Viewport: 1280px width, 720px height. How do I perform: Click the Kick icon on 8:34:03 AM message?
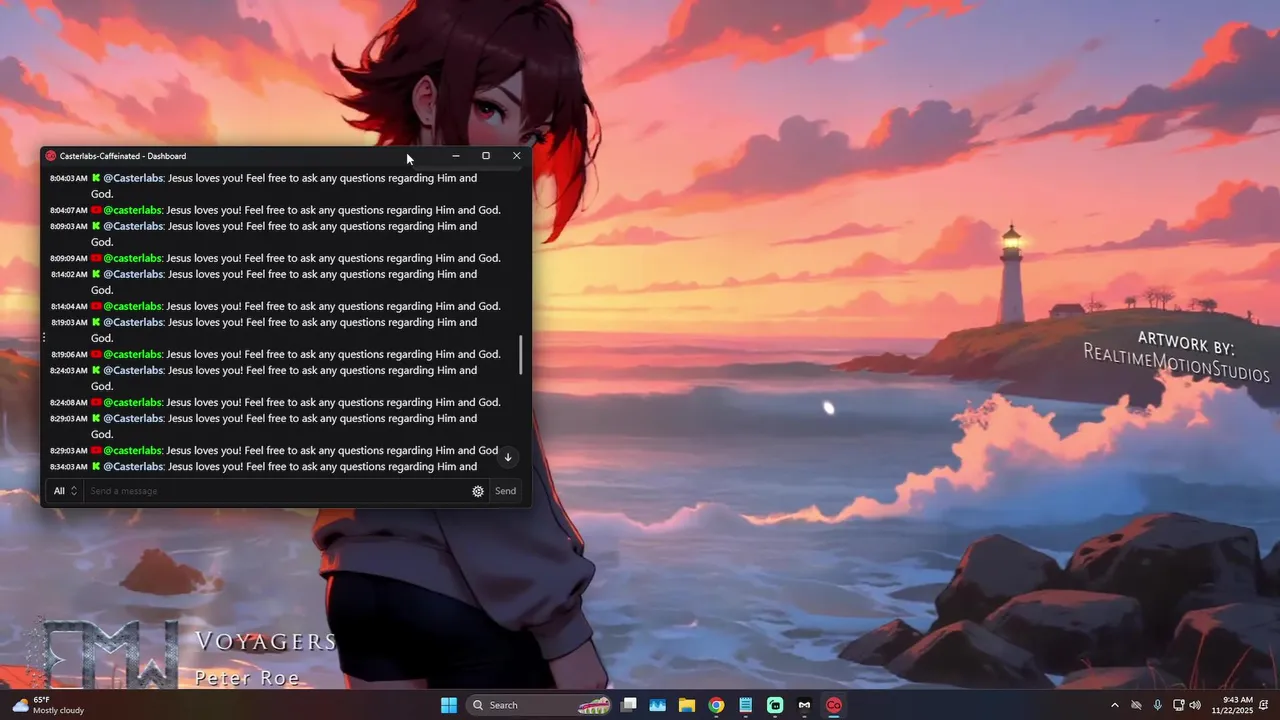(96, 466)
